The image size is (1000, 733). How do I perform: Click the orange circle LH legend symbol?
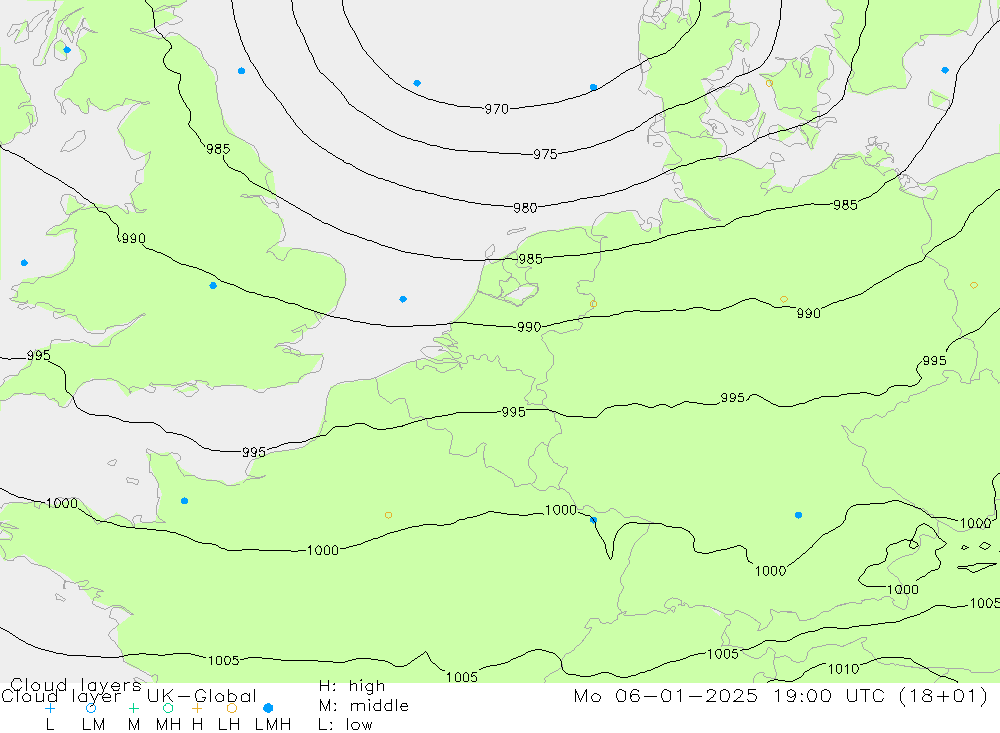tap(232, 708)
